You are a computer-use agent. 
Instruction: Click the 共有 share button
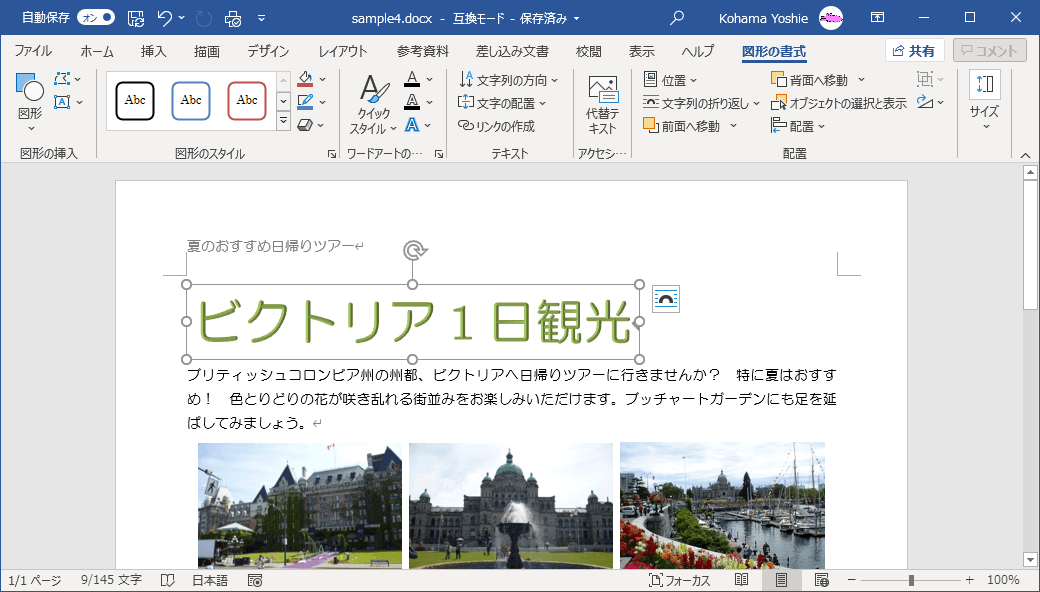(x=914, y=51)
